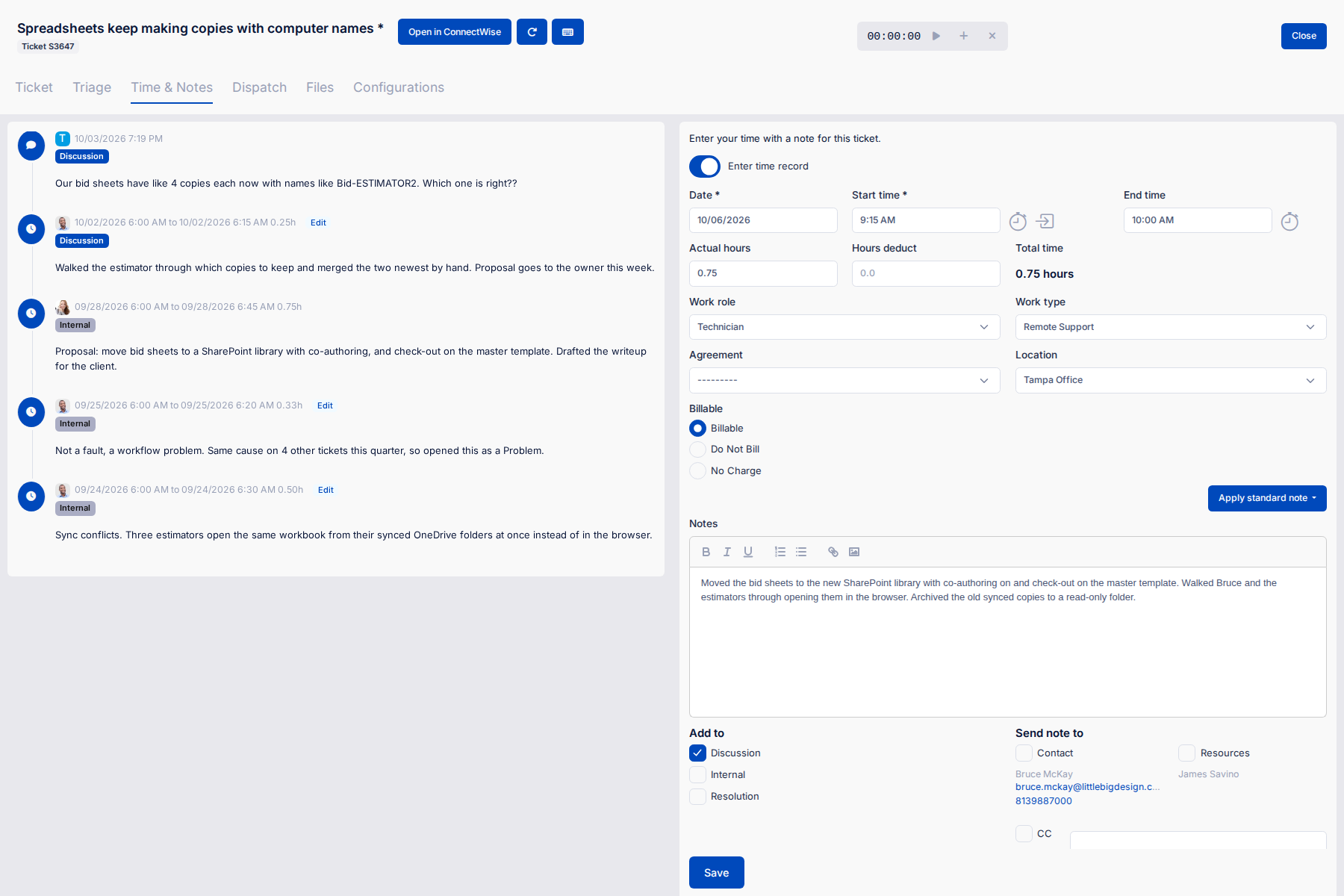
Task: Click the Save button
Action: pos(717,873)
